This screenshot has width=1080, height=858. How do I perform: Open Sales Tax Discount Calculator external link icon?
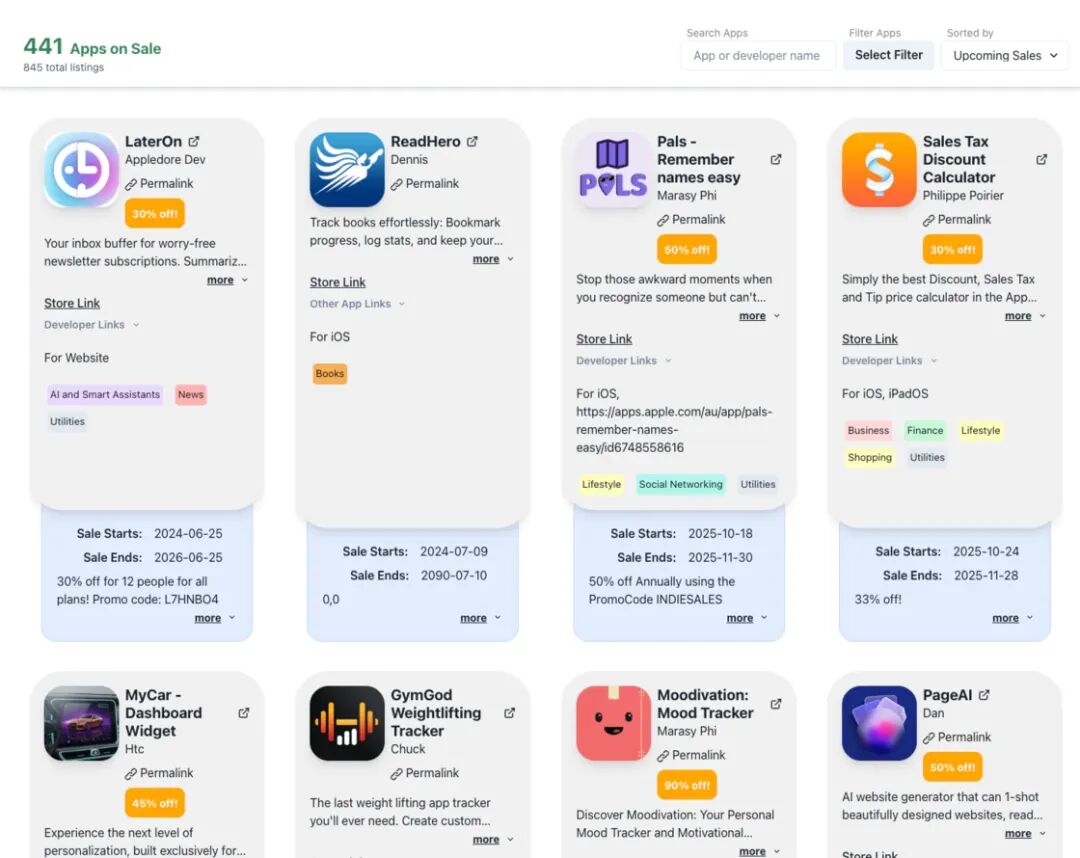(x=1041, y=159)
